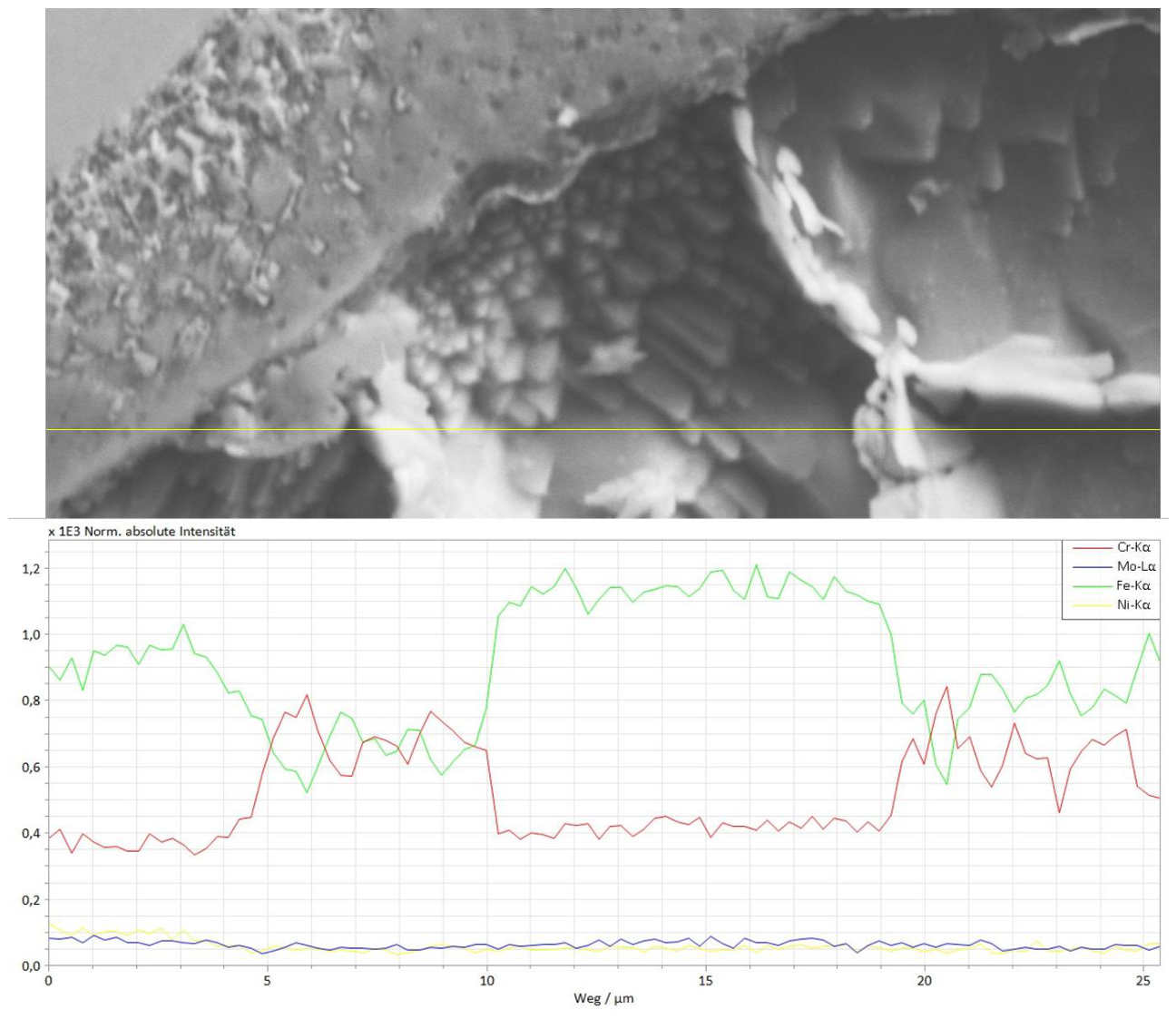
Task: Click the x-axis tick label 5
Action: pos(267,981)
